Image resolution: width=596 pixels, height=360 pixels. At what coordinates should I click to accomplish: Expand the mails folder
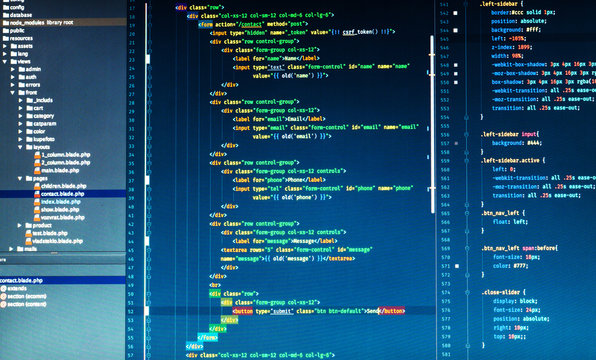tap(11, 249)
